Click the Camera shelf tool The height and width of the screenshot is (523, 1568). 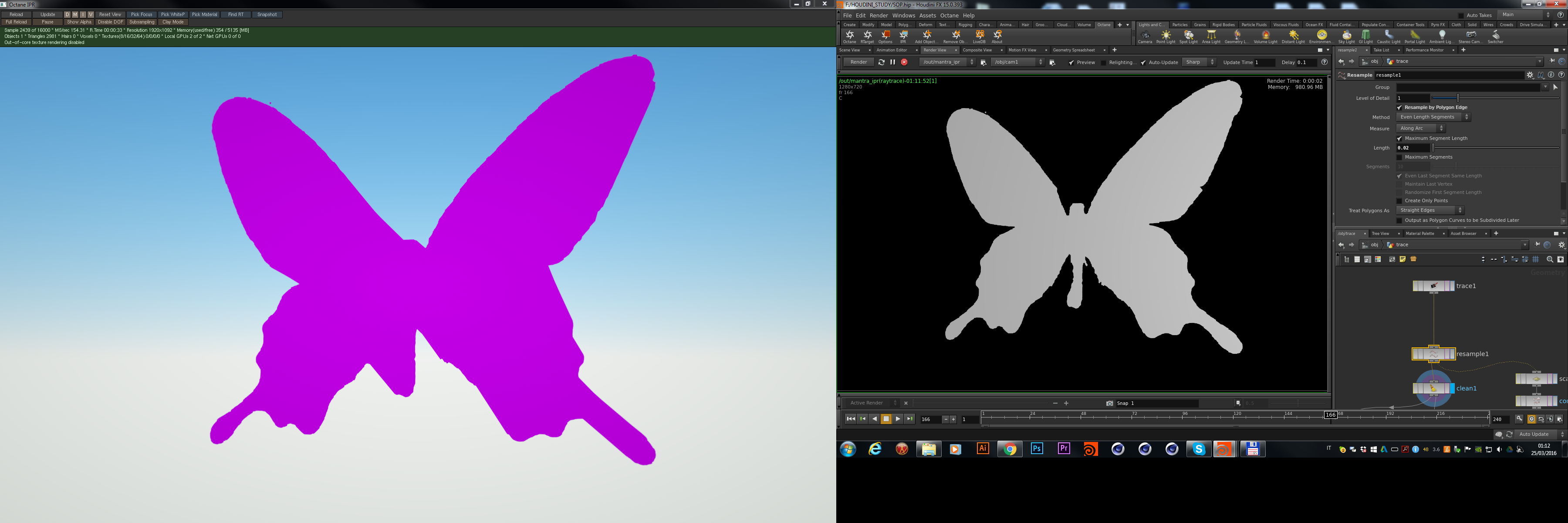[x=1145, y=36]
